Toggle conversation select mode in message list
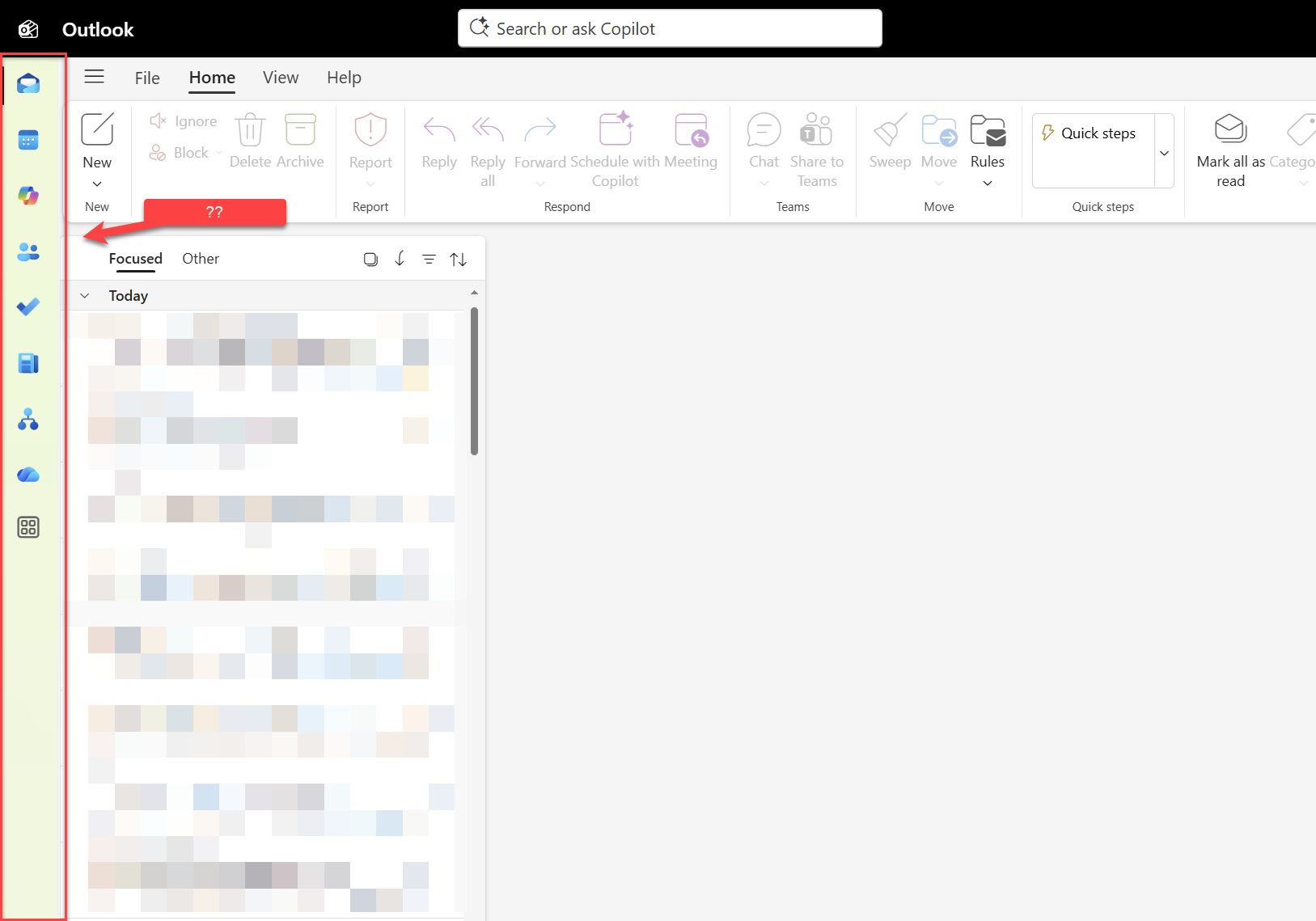 370,259
